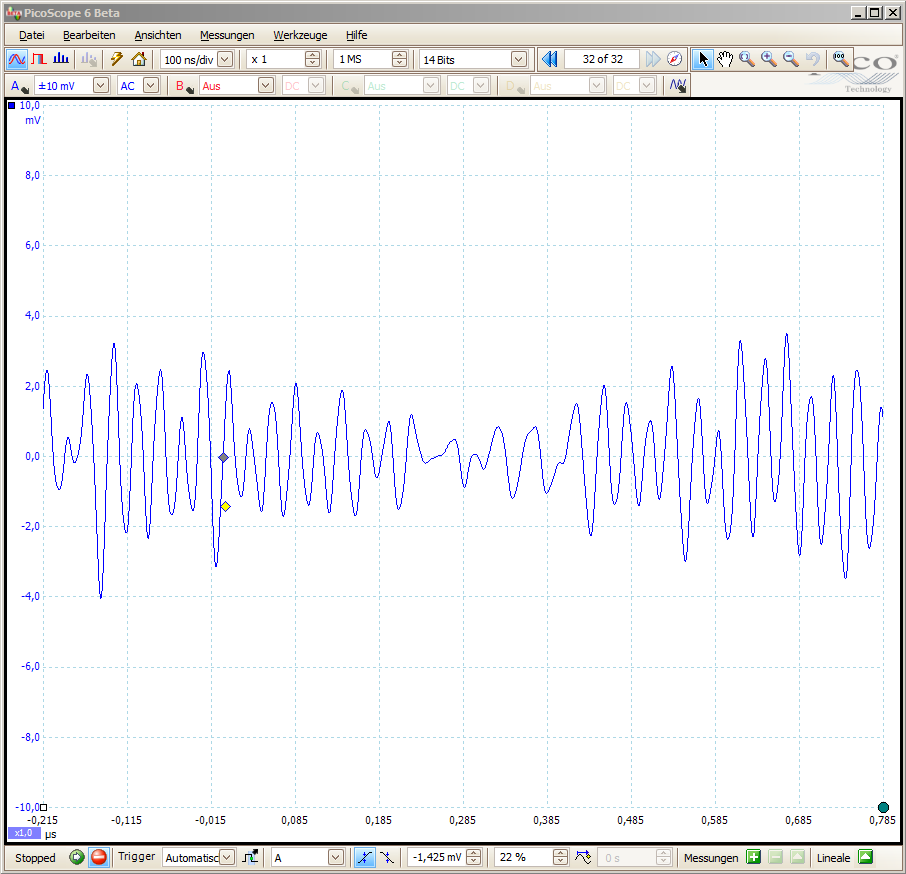This screenshot has height=874, width=906.
Task: Click the trigger delay enable icon
Action: pyautogui.click(x=583, y=857)
